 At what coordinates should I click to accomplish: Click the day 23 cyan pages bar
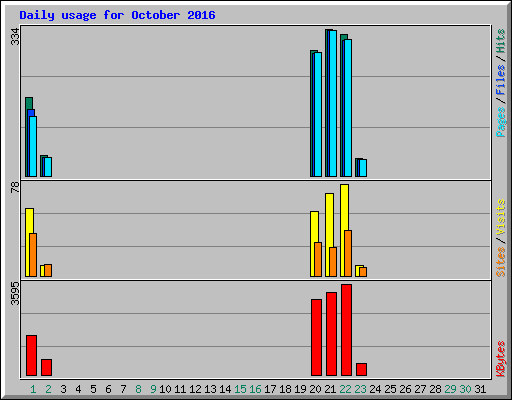tap(363, 168)
